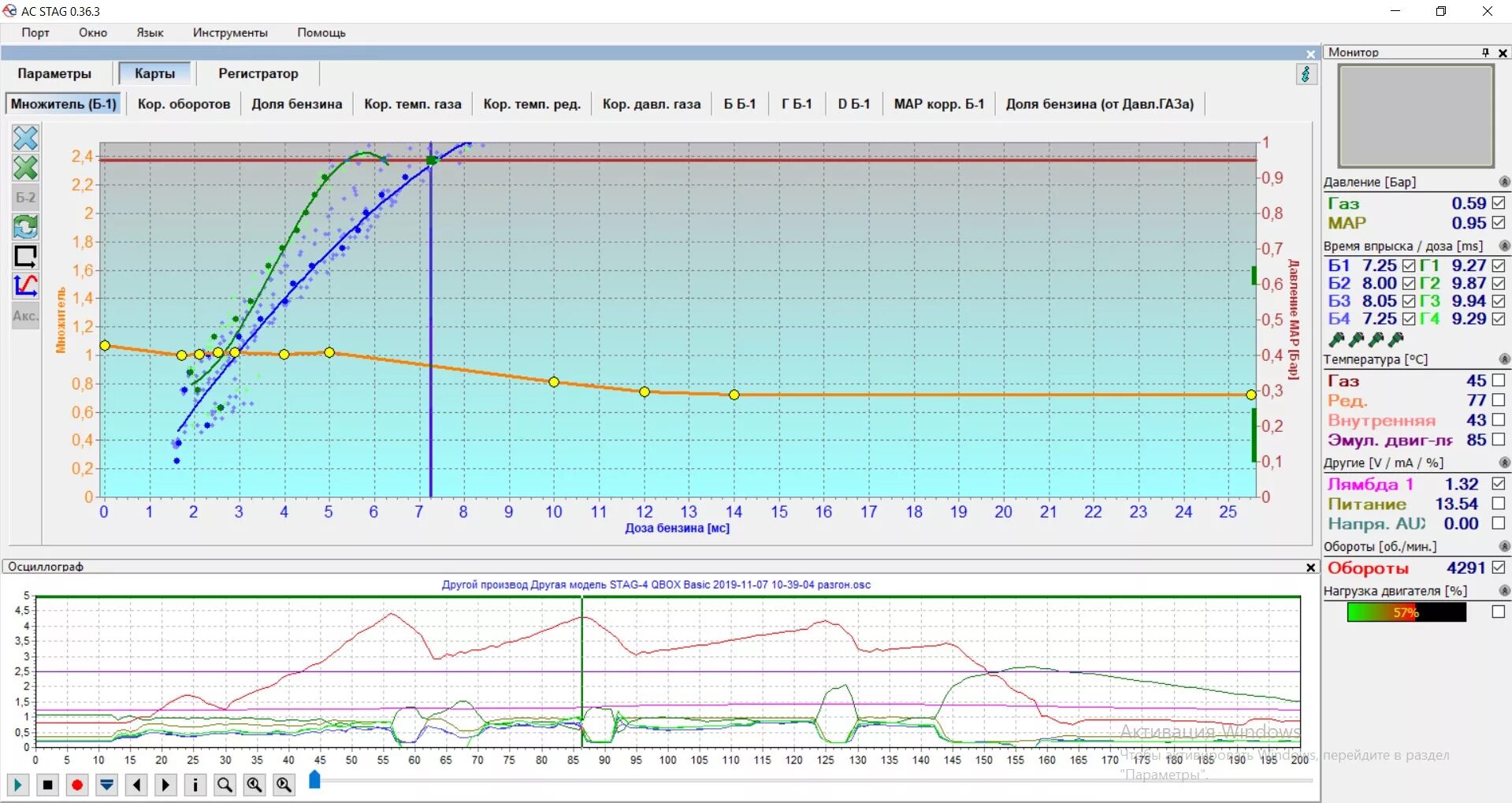This screenshot has height=803, width=1512.
Task: Collapse the Нагрузка двигателя [%] section
Action: pos(1504,590)
